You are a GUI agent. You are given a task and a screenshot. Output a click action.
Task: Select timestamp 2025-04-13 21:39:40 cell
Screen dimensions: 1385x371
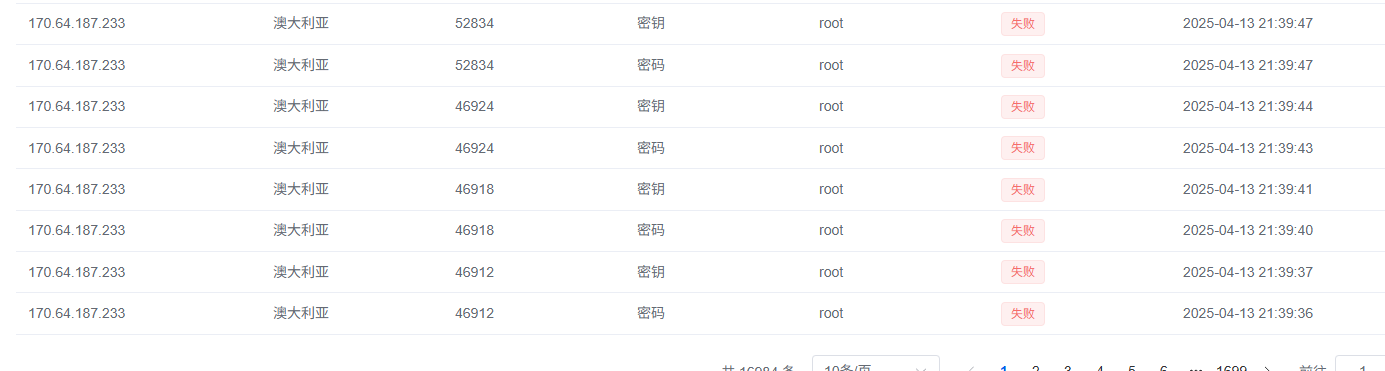coord(1247,230)
